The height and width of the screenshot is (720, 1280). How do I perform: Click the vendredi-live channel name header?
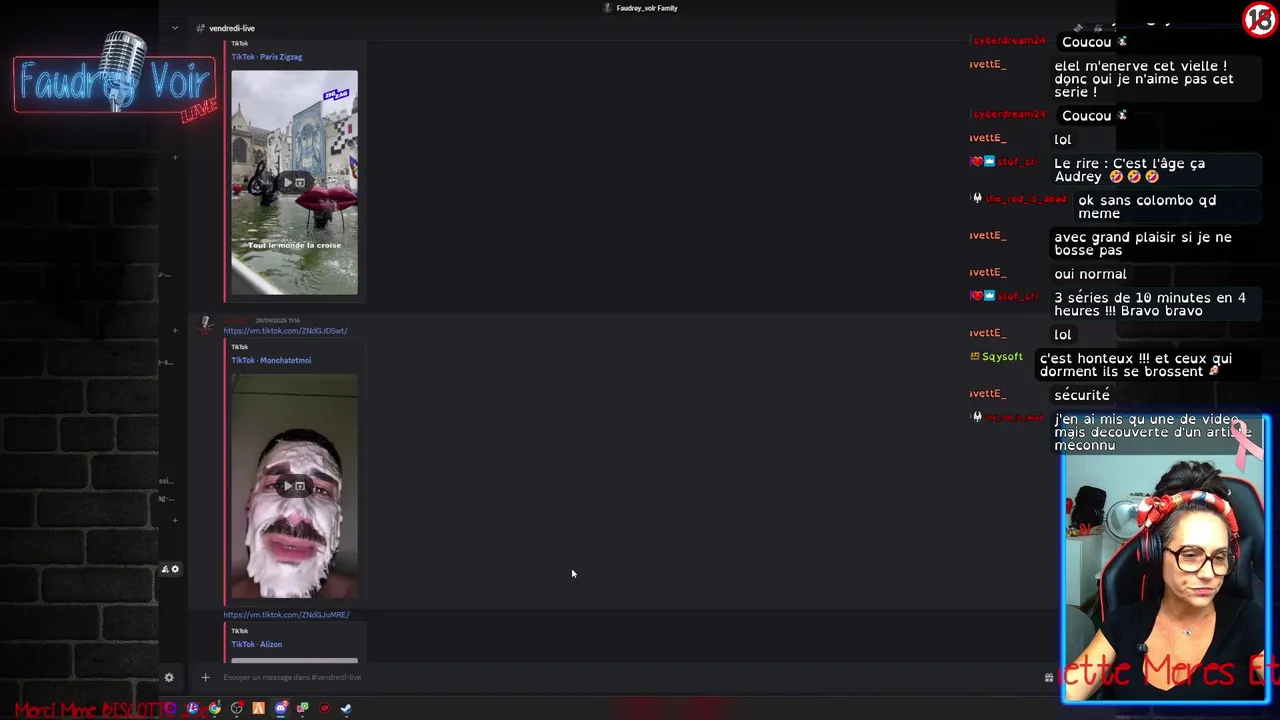point(232,28)
